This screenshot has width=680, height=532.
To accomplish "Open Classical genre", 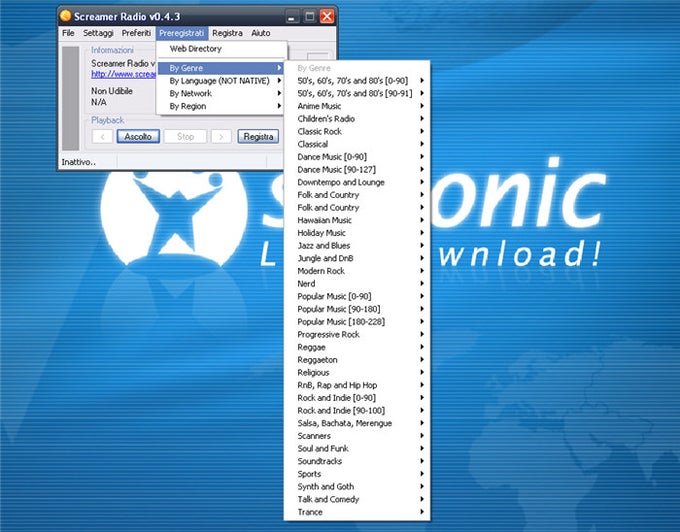I will [357, 144].
